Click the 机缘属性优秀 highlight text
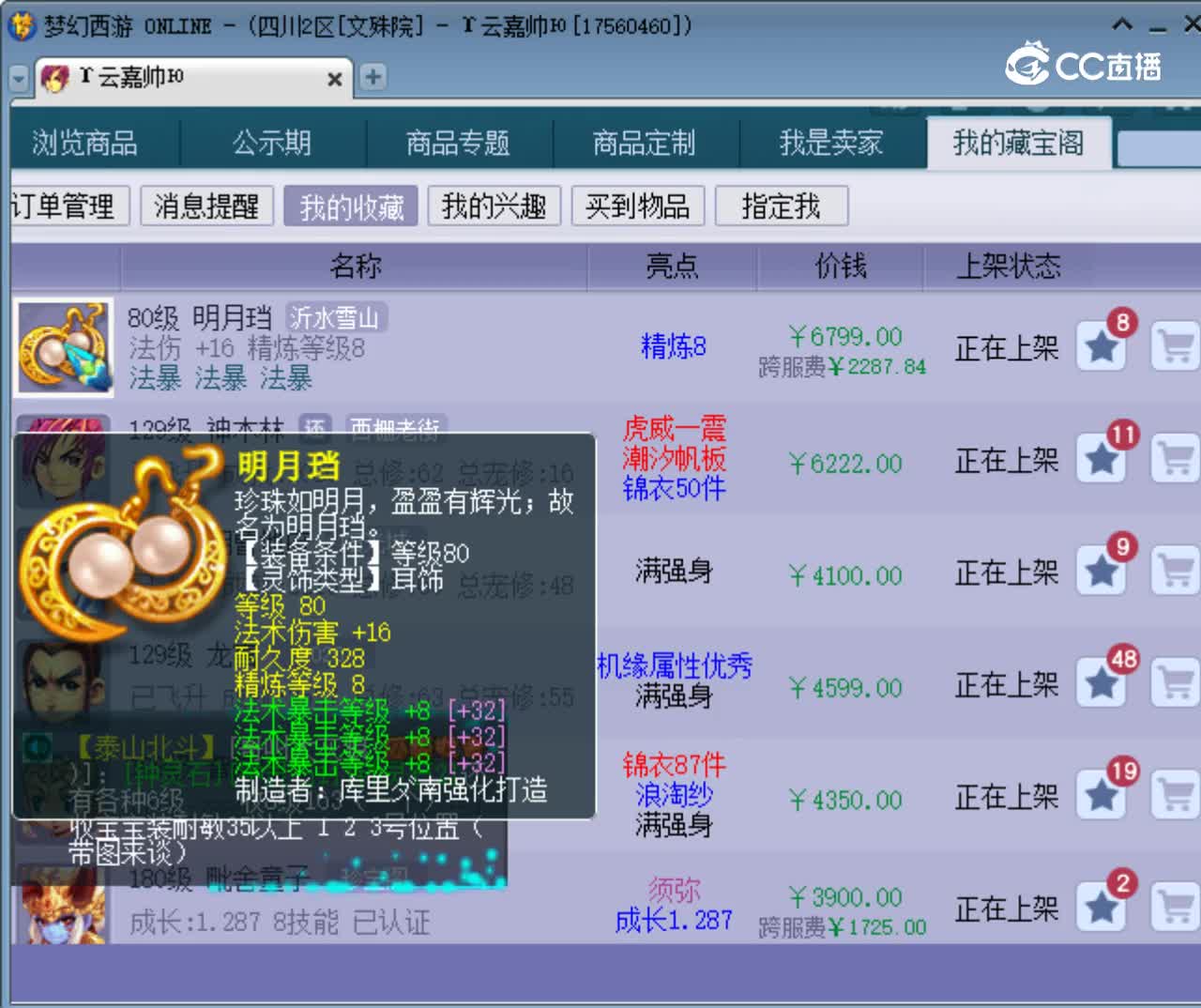Screen dimensions: 1201x1008 (x=675, y=665)
